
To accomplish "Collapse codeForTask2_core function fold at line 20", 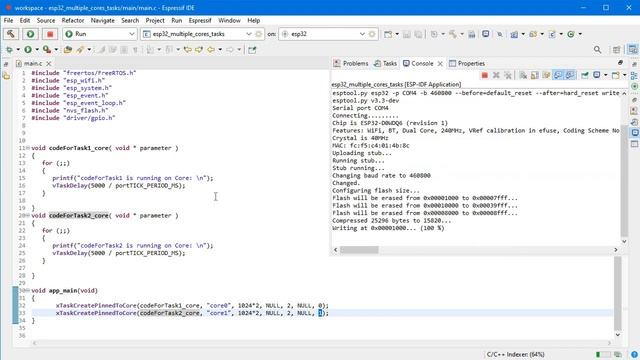I will 28,216.
